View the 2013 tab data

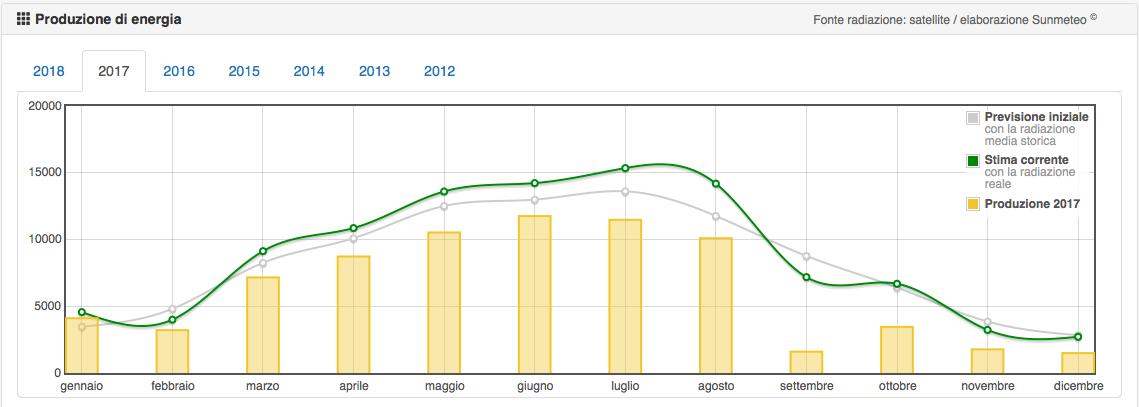click(x=374, y=71)
